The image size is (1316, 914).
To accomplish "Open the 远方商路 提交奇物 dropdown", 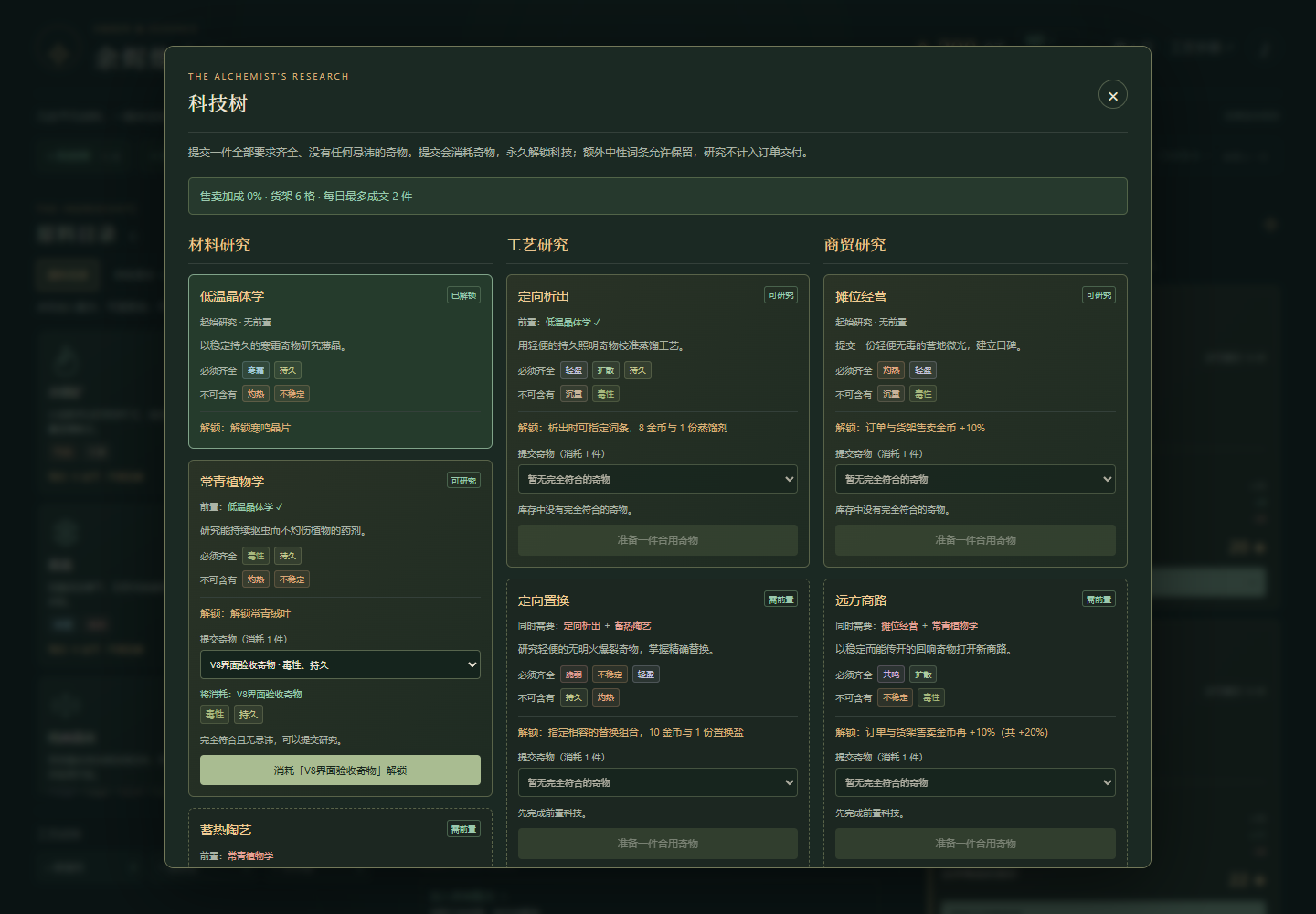I will [x=975, y=782].
